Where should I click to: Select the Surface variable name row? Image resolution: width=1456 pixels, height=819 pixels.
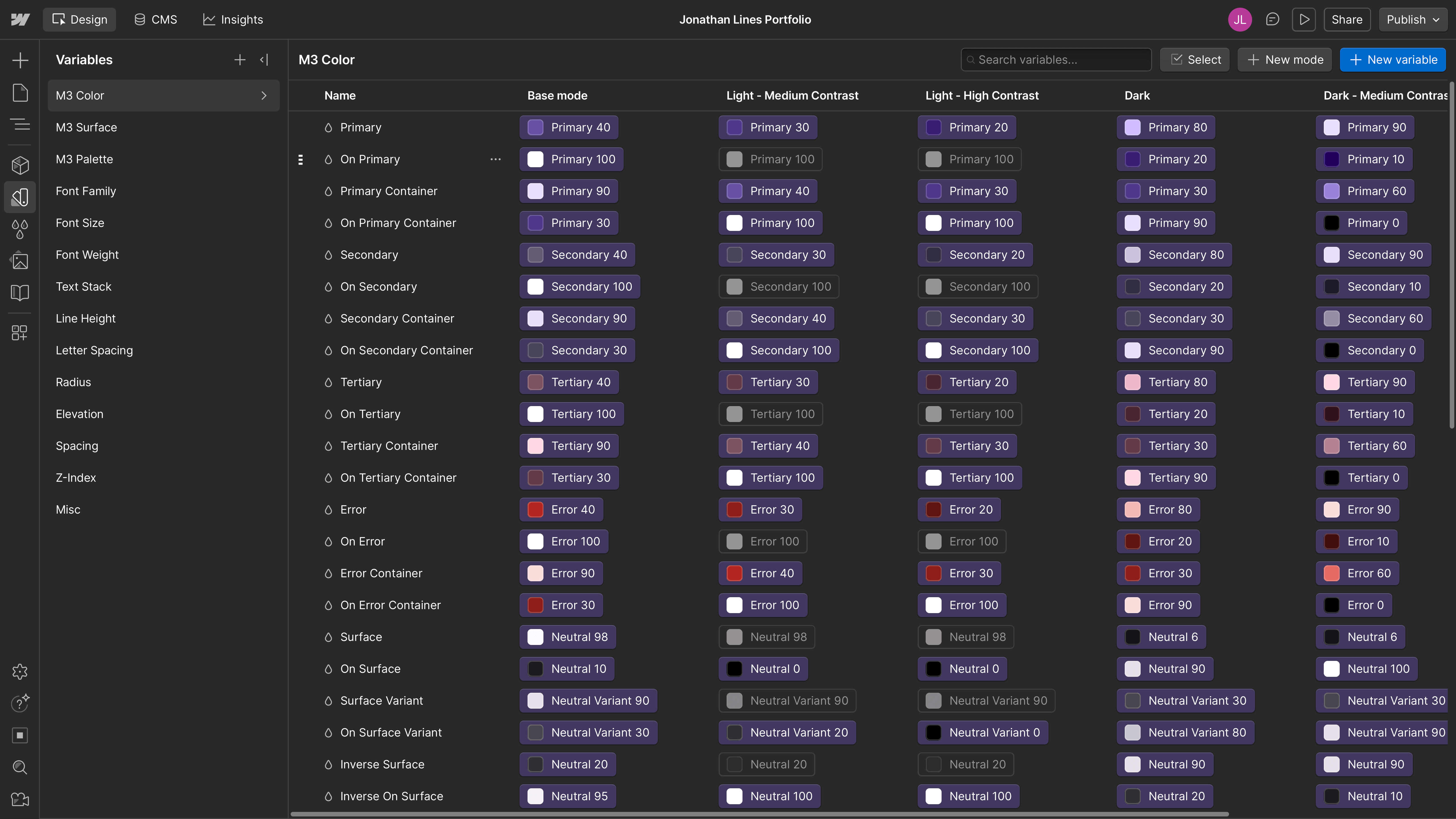coord(361,637)
